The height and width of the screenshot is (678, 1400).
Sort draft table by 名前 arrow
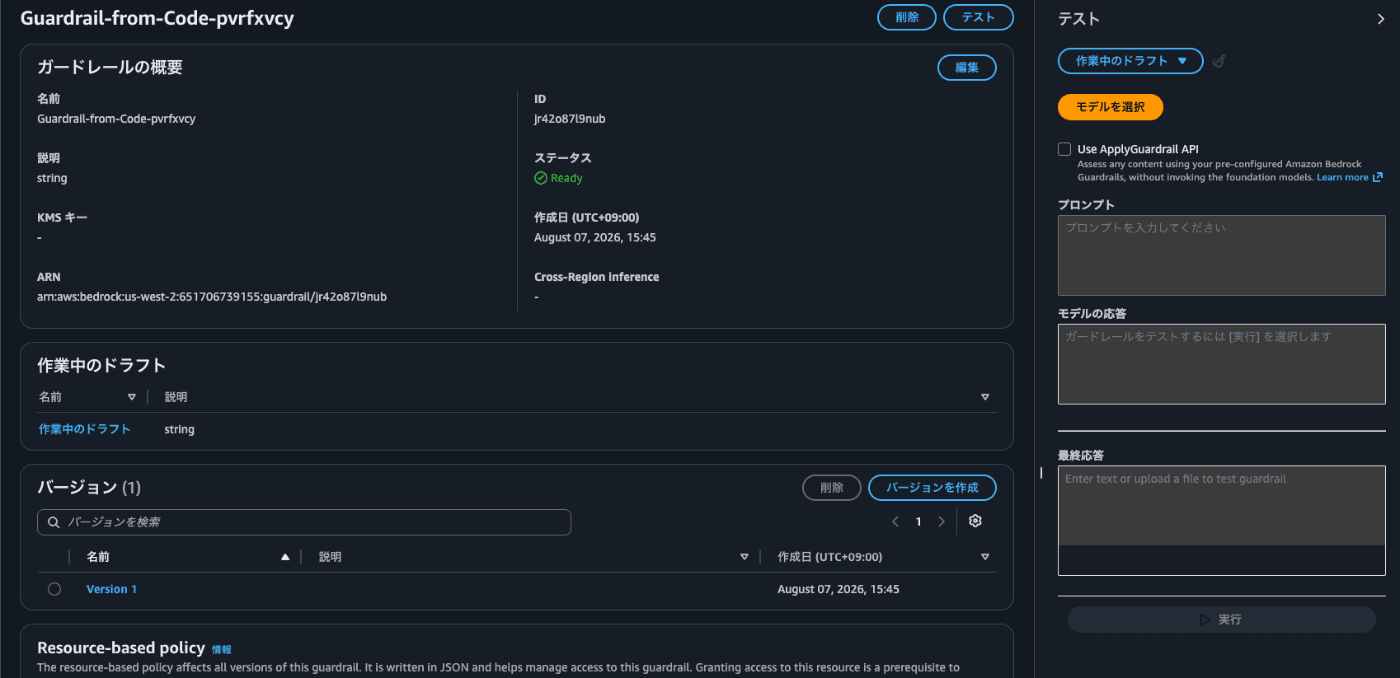(x=132, y=397)
